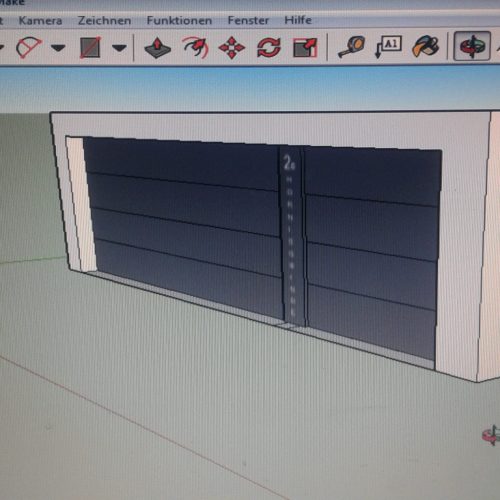Select the Move tool

click(232, 48)
